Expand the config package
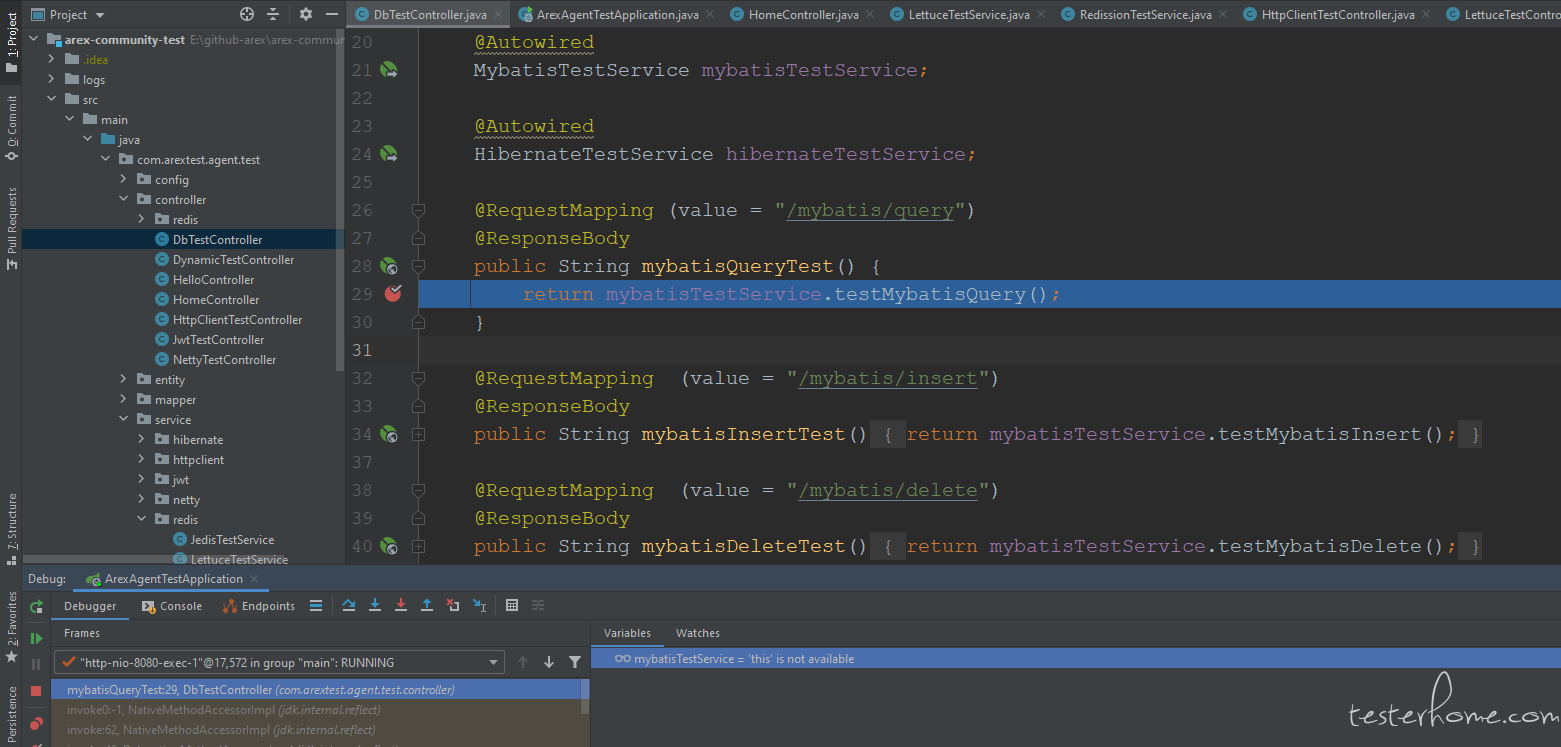 pyautogui.click(x=123, y=179)
